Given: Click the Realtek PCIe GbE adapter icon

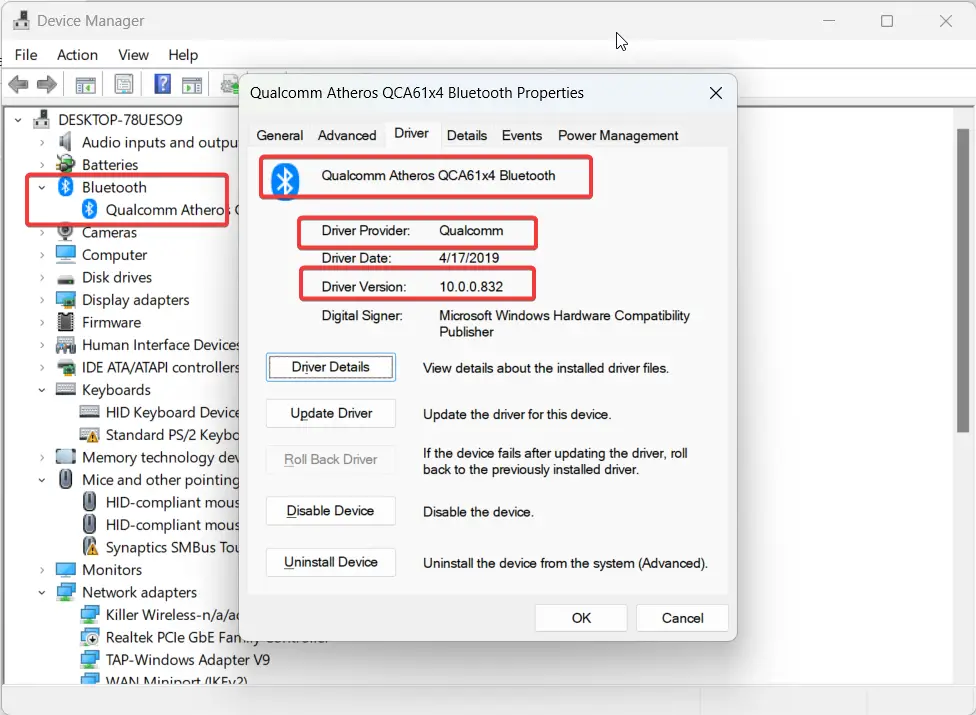Looking at the screenshot, I should coord(90,637).
